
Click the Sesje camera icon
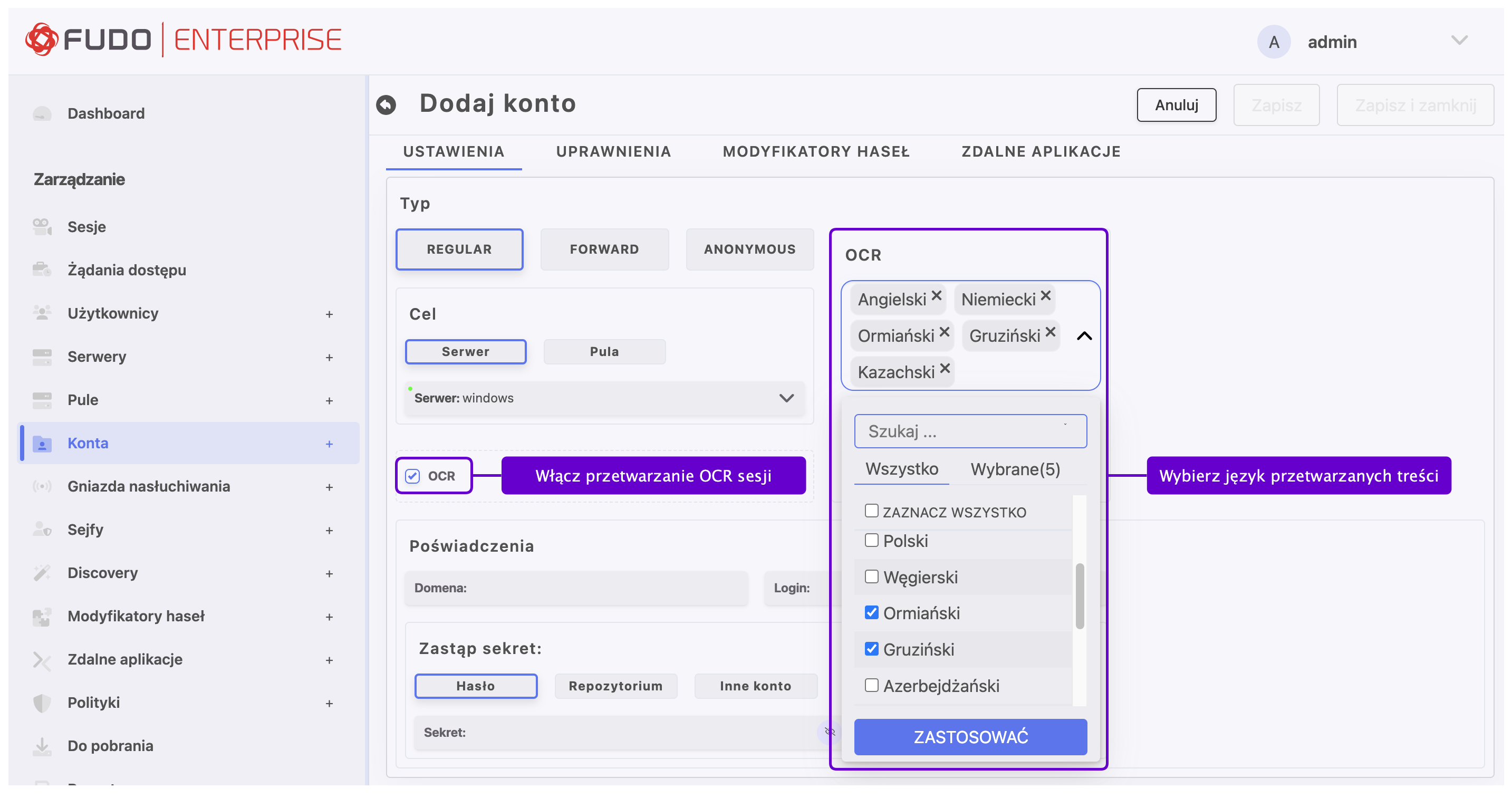tap(42, 227)
